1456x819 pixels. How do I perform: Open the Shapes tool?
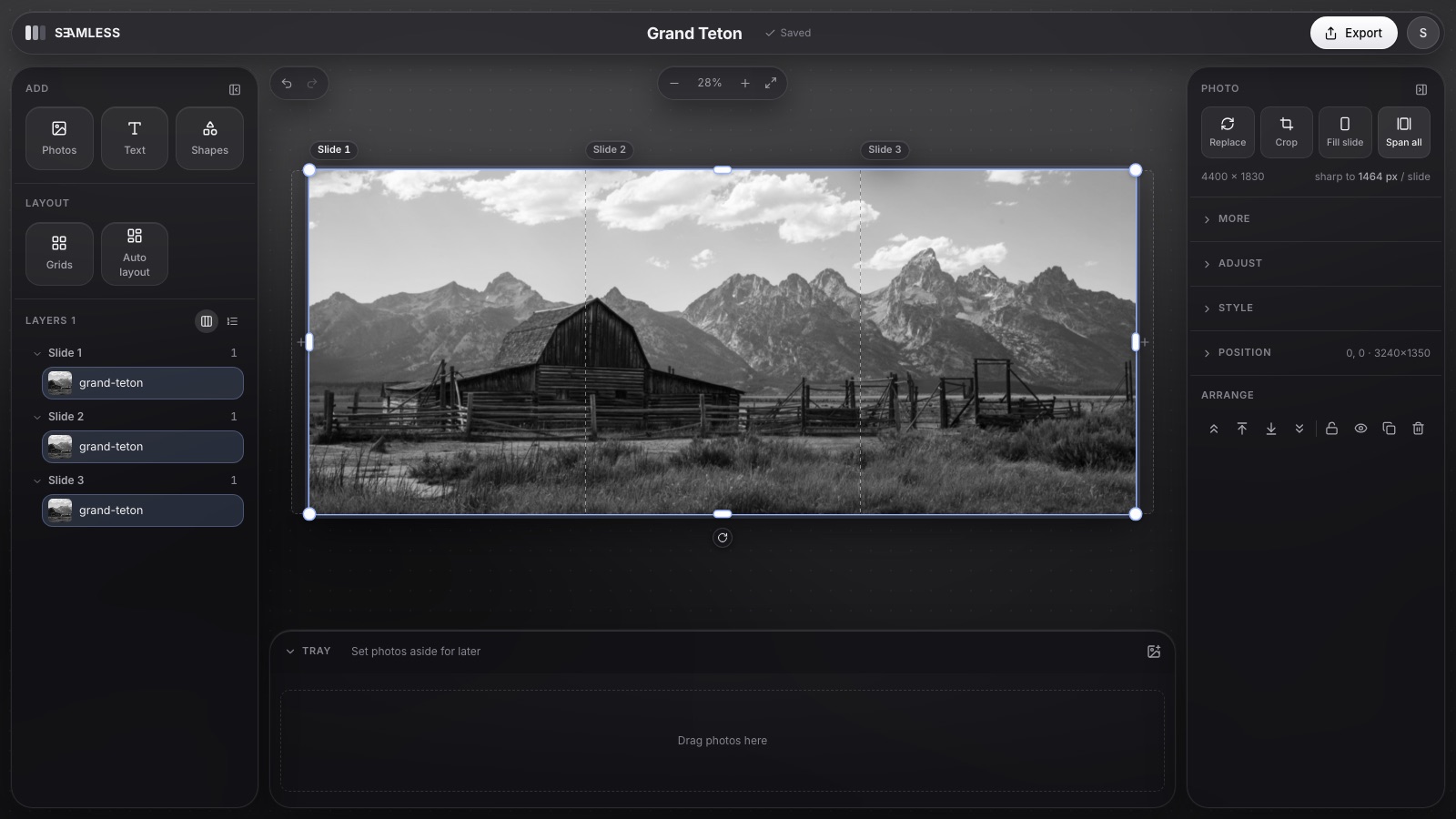[209, 138]
